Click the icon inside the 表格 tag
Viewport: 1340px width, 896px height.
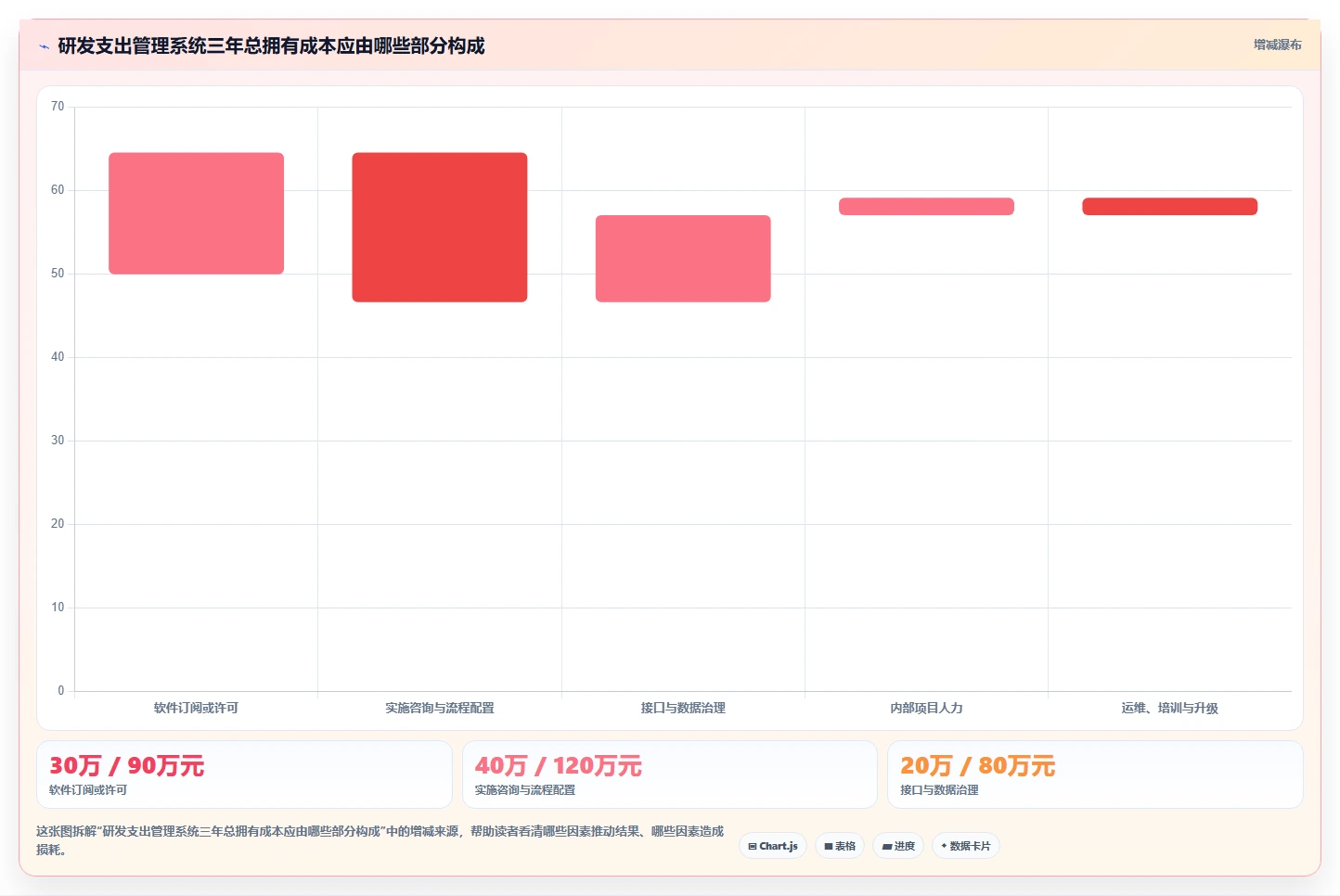[x=829, y=846]
